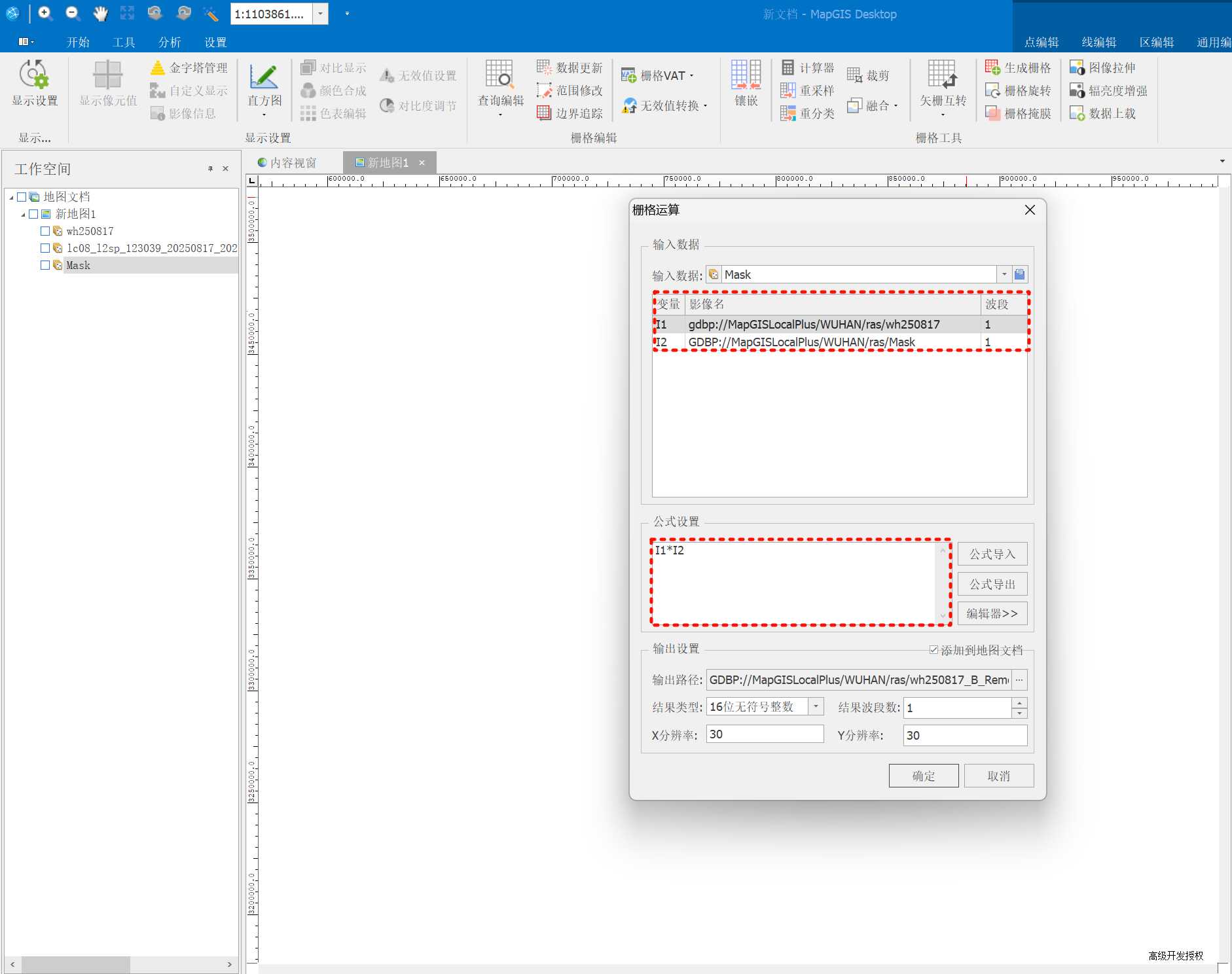Switch to the 内容视窗 tab
Image resolution: width=1232 pixels, height=974 pixels.
[x=287, y=162]
